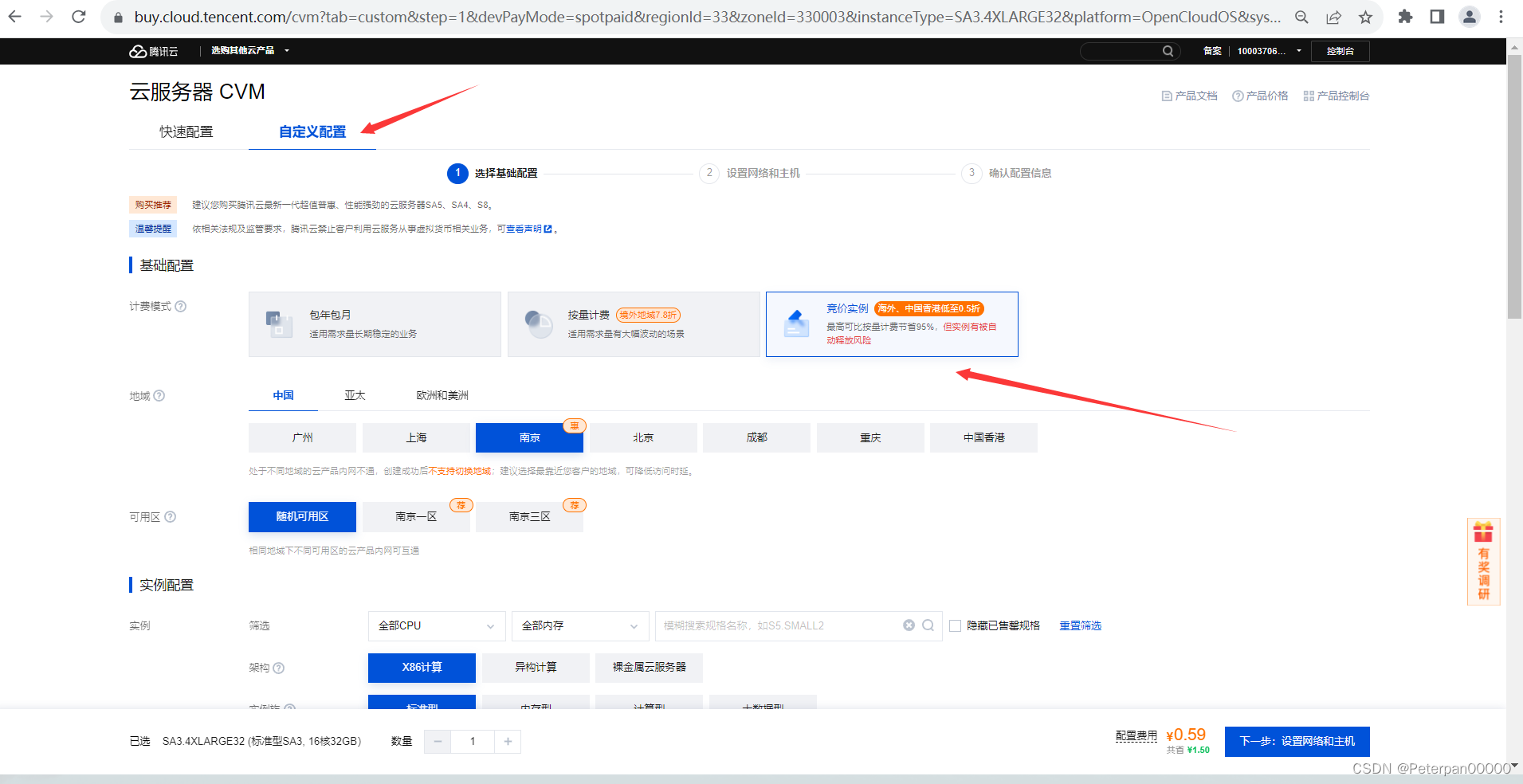Bookmark this page with star icon
1523x784 pixels.
click(1365, 17)
